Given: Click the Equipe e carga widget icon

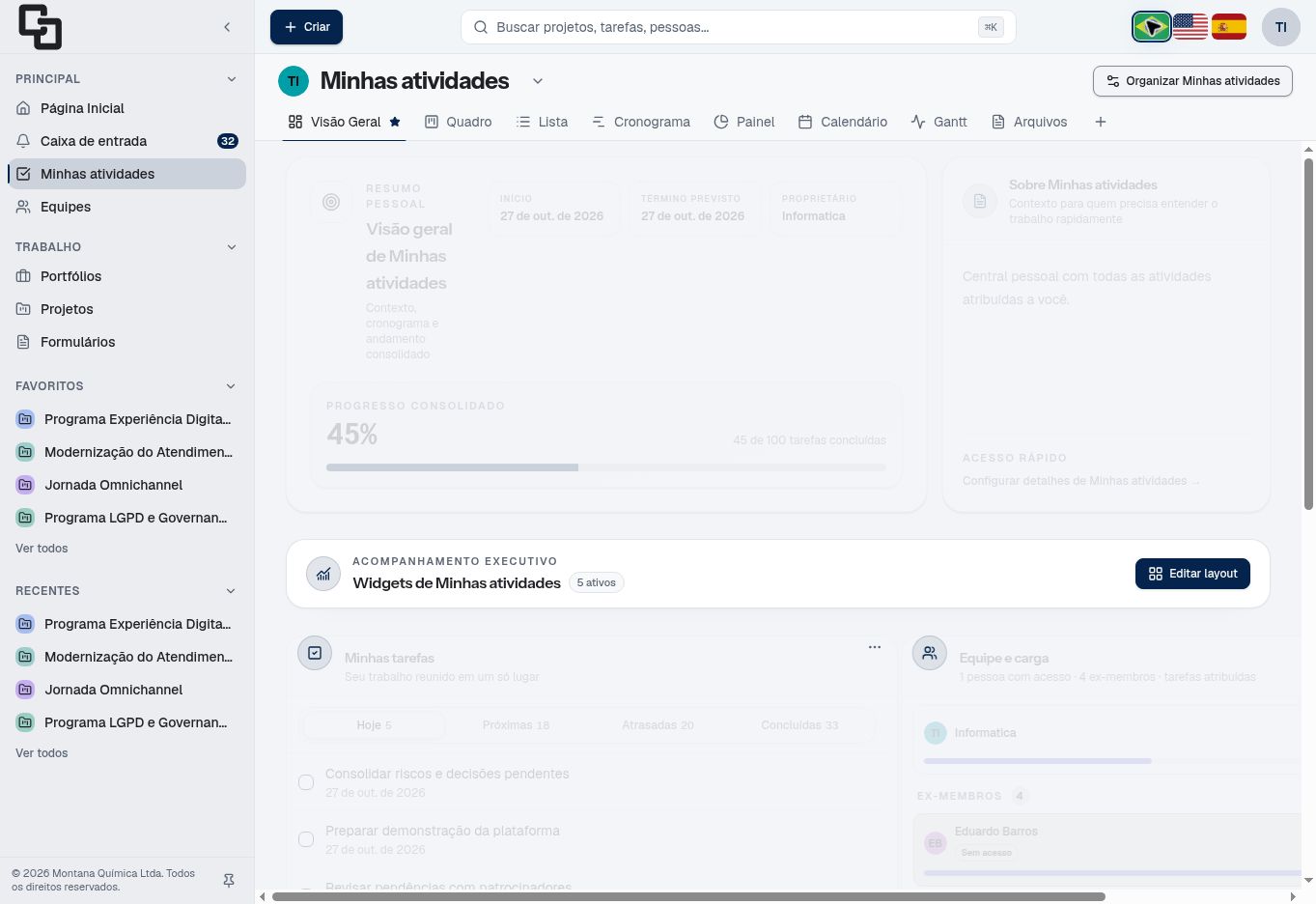Looking at the screenshot, I should (930, 654).
